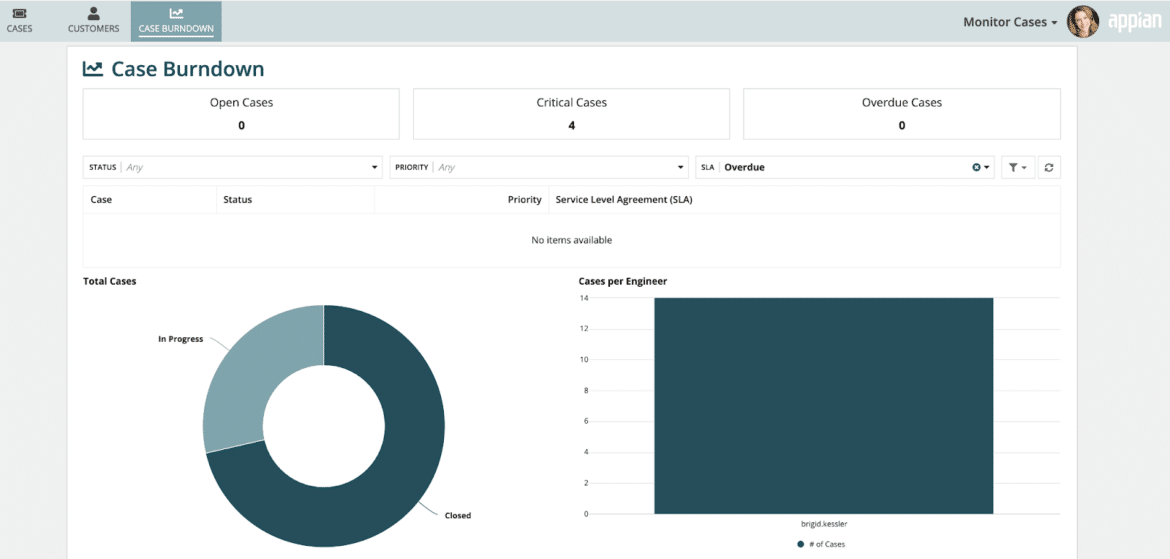Sort by the Priority column header
1170x559 pixels.
pyautogui.click(x=524, y=200)
